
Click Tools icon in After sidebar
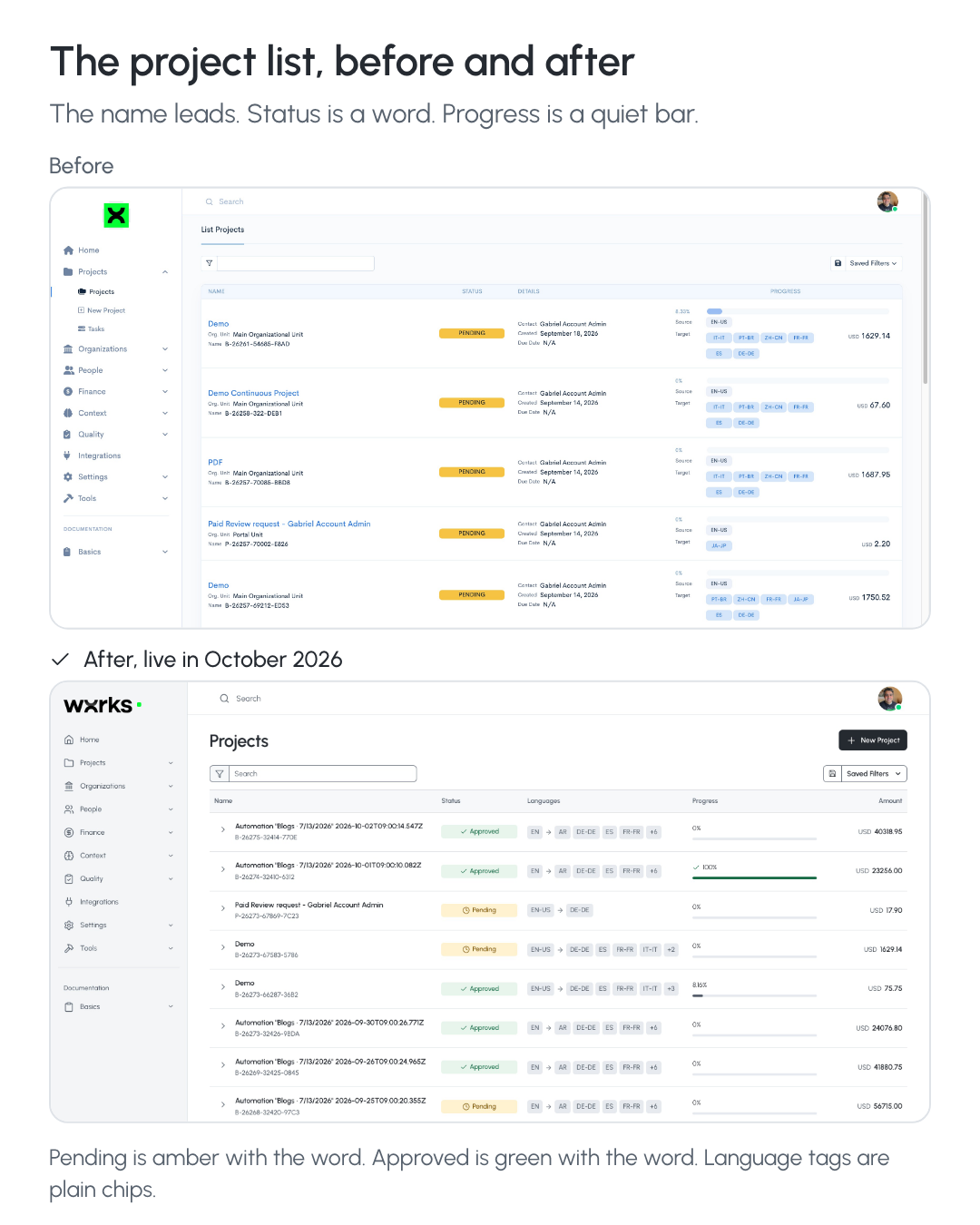click(x=69, y=948)
